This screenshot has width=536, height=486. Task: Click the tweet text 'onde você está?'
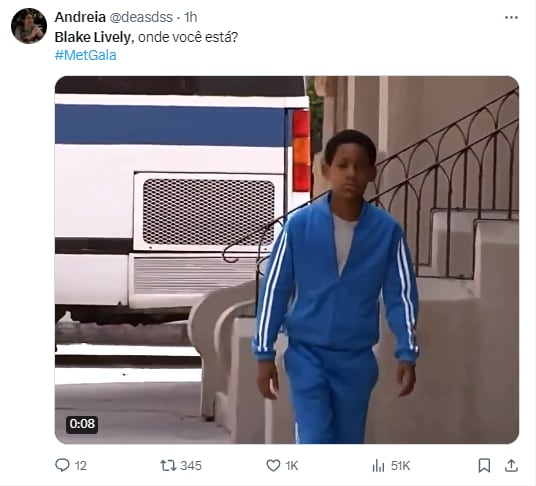click(x=188, y=37)
